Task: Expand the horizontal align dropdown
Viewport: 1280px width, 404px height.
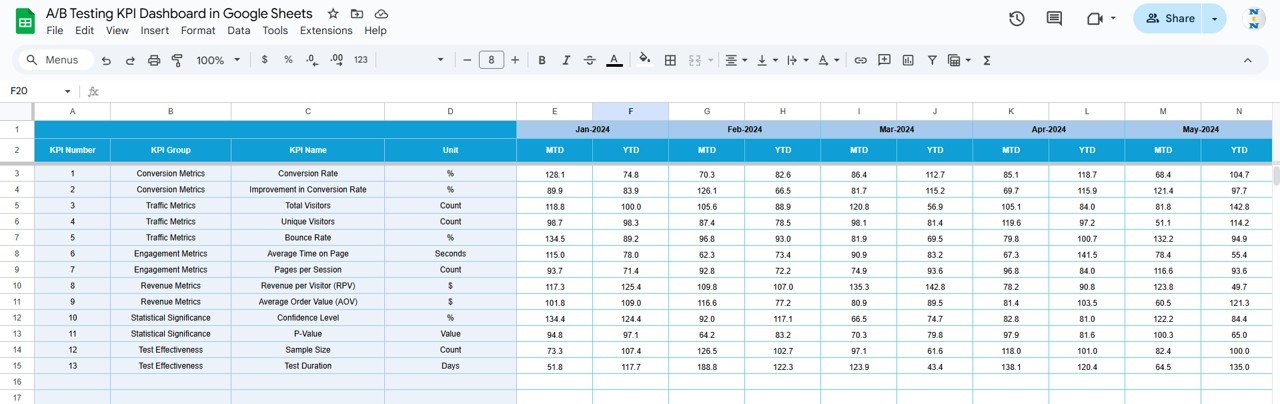Action: click(736, 60)
